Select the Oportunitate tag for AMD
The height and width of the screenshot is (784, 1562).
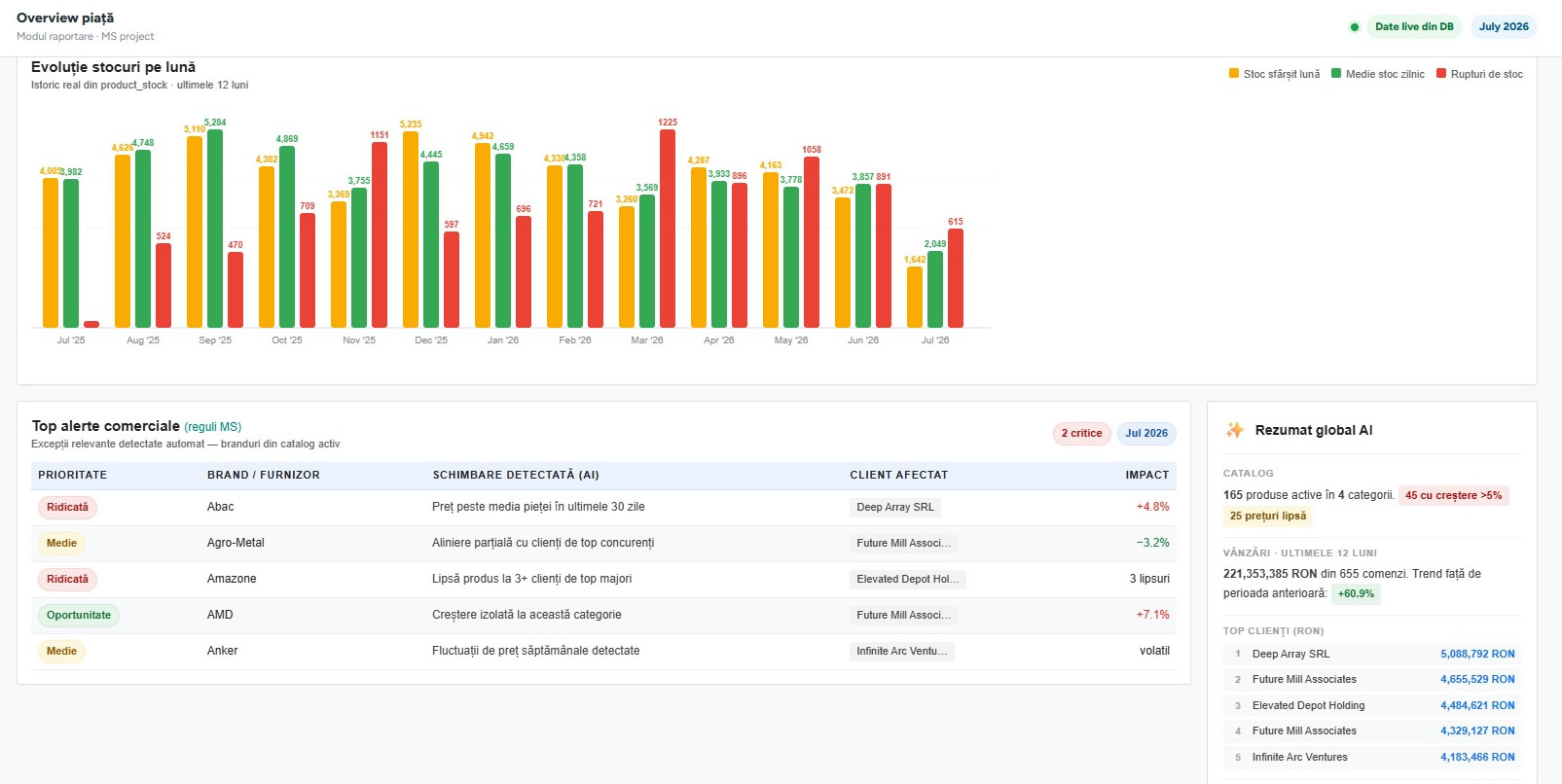(x=78, y=615)
